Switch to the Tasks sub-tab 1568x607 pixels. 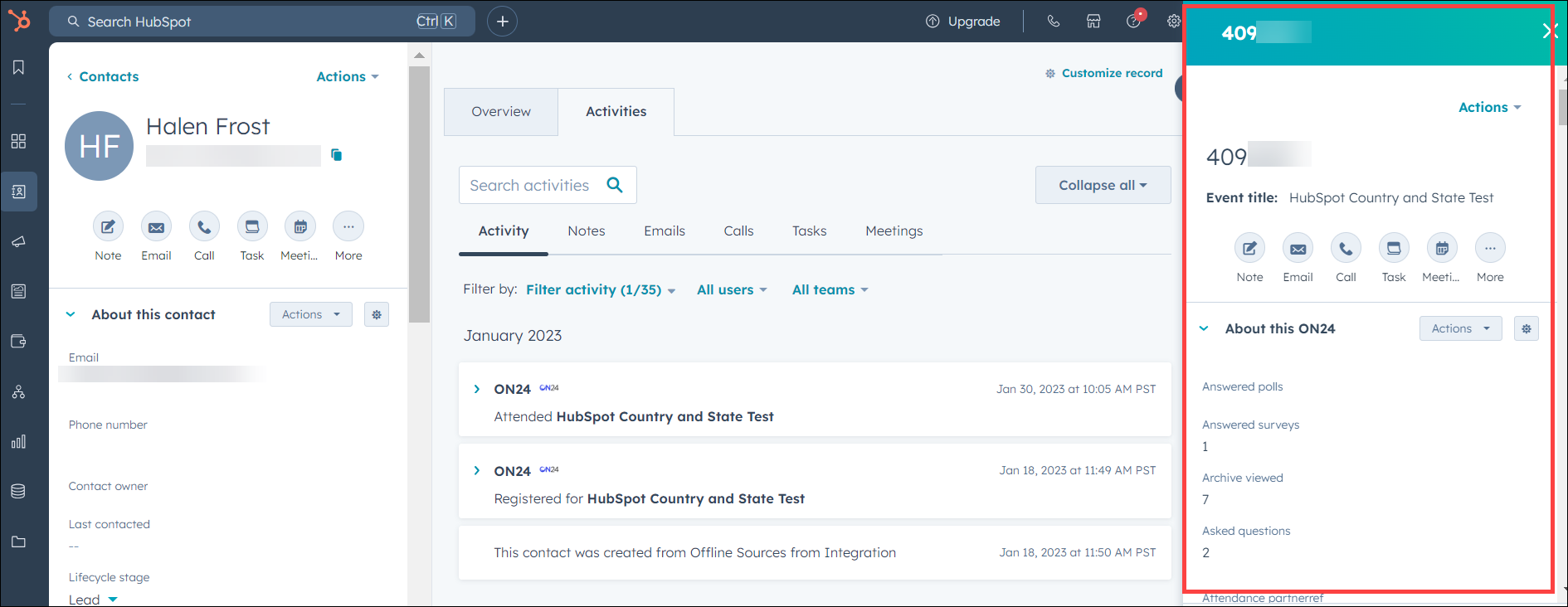pyautogui.click(x=810, y=231)
